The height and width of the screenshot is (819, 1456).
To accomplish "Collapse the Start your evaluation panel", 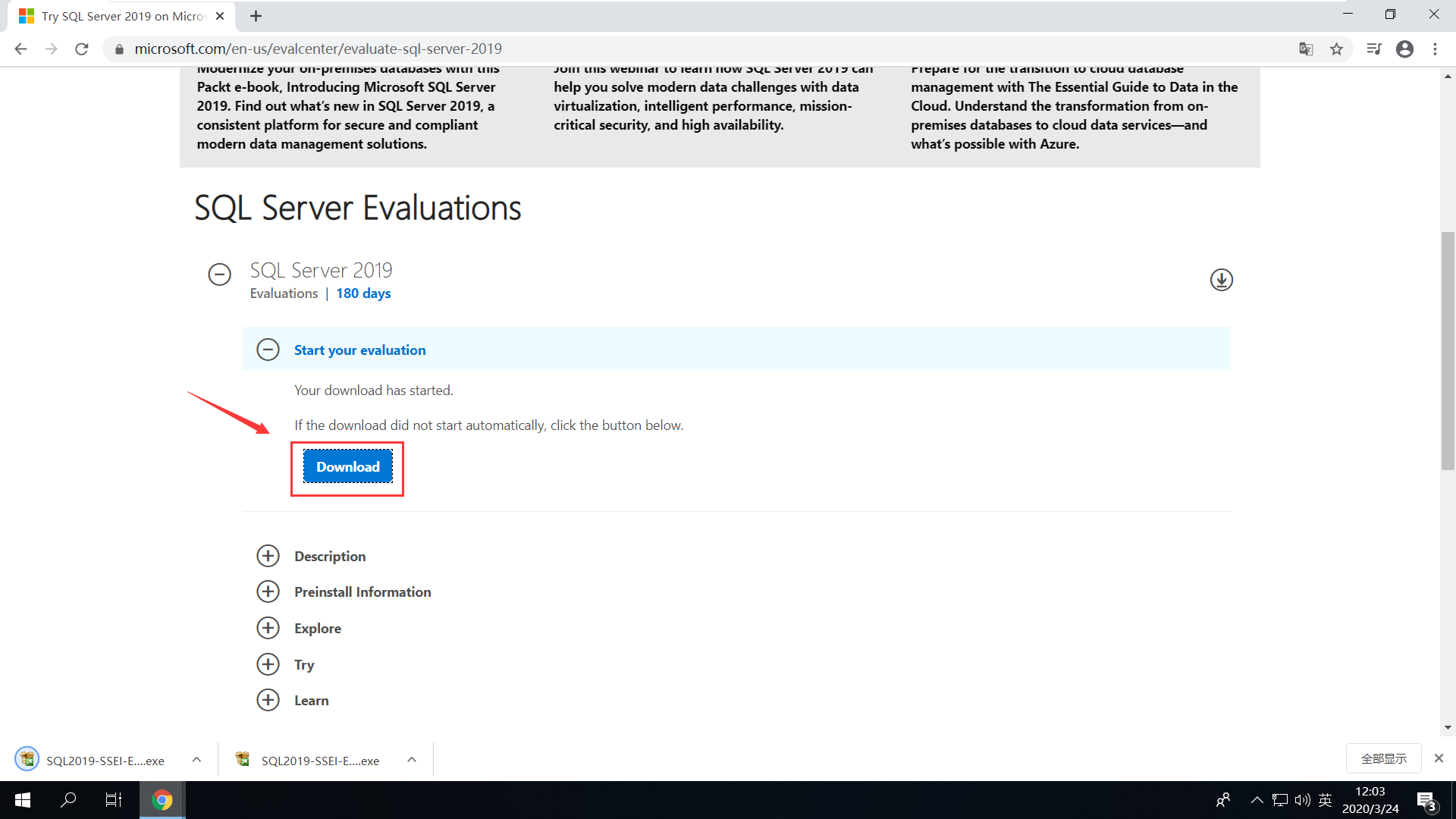I will point(268,349).
